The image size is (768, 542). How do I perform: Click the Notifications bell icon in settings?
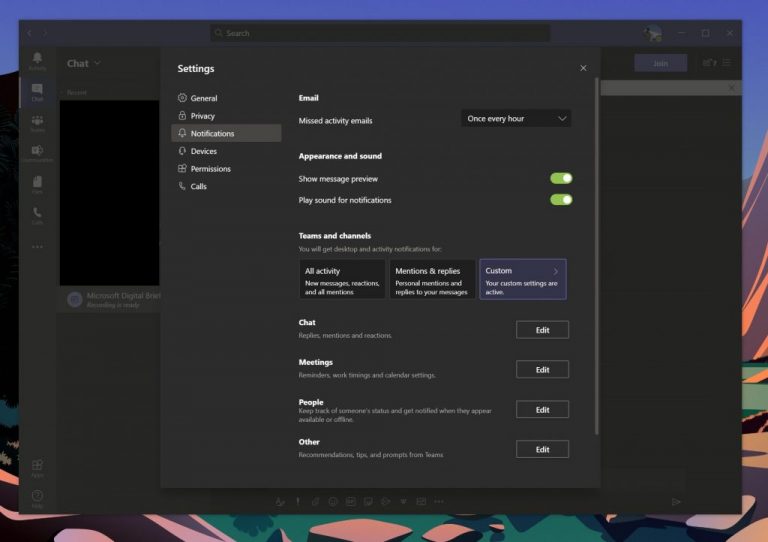click(x=182, y=133)
